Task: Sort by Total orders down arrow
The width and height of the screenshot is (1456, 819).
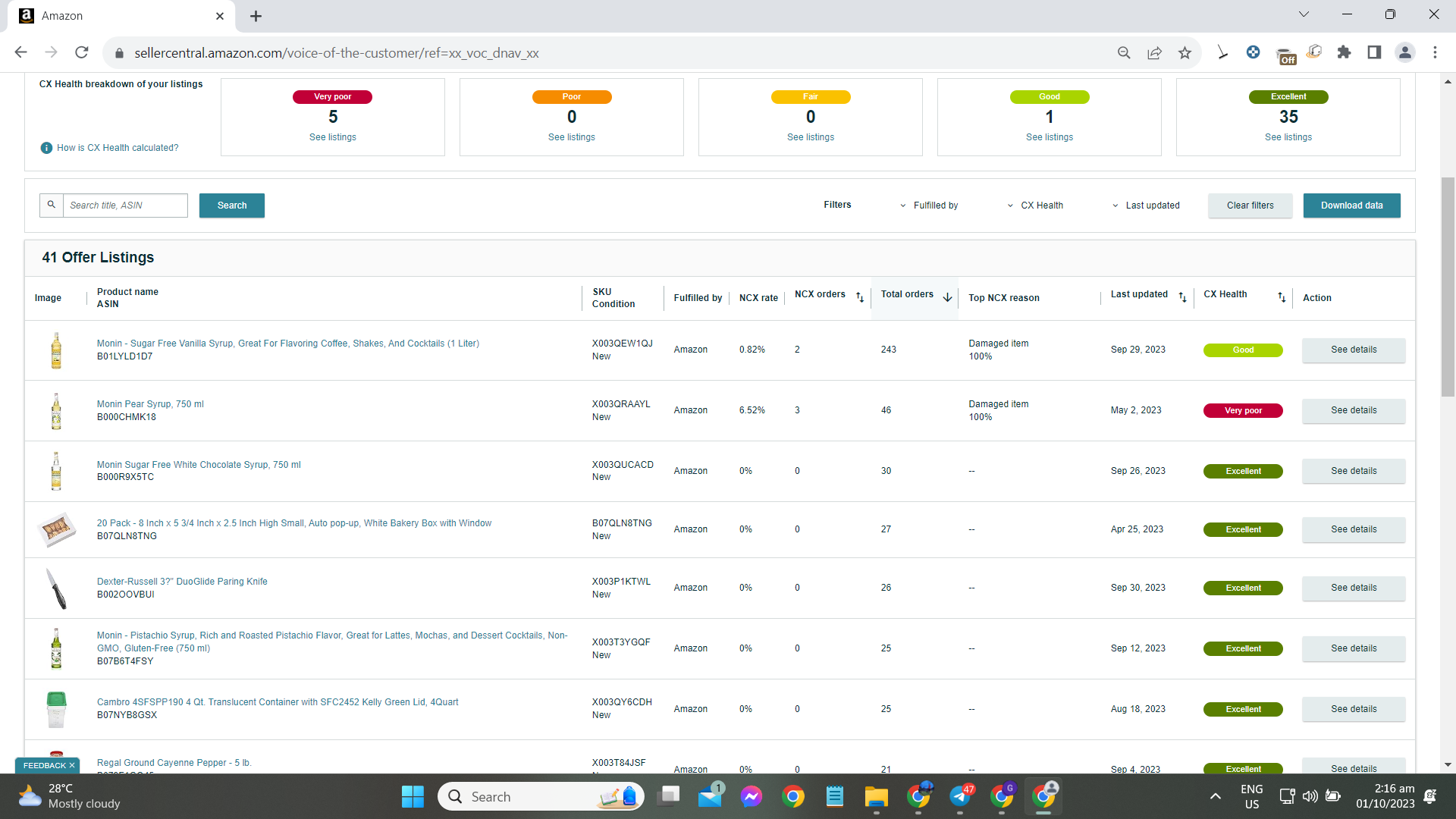Action: click(x=947, y=297)
